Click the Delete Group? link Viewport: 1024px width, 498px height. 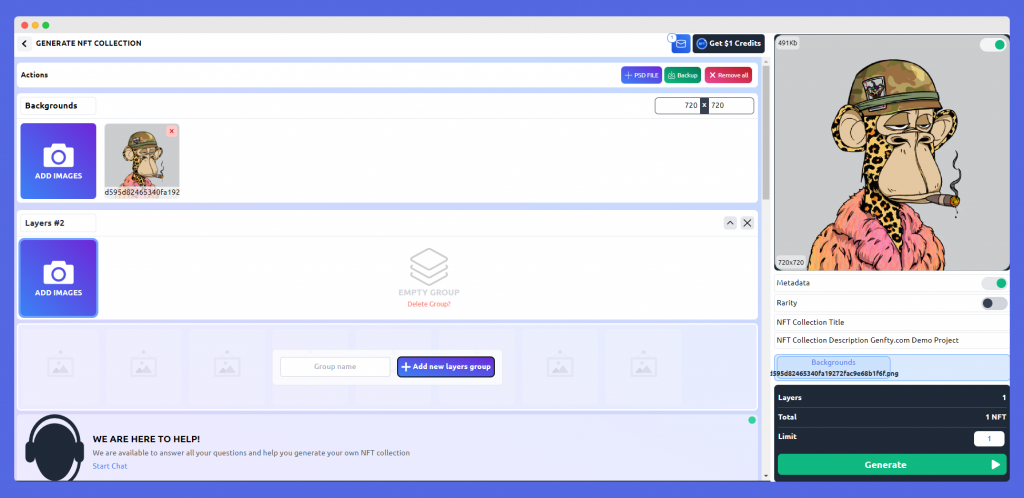pos(429,304)
